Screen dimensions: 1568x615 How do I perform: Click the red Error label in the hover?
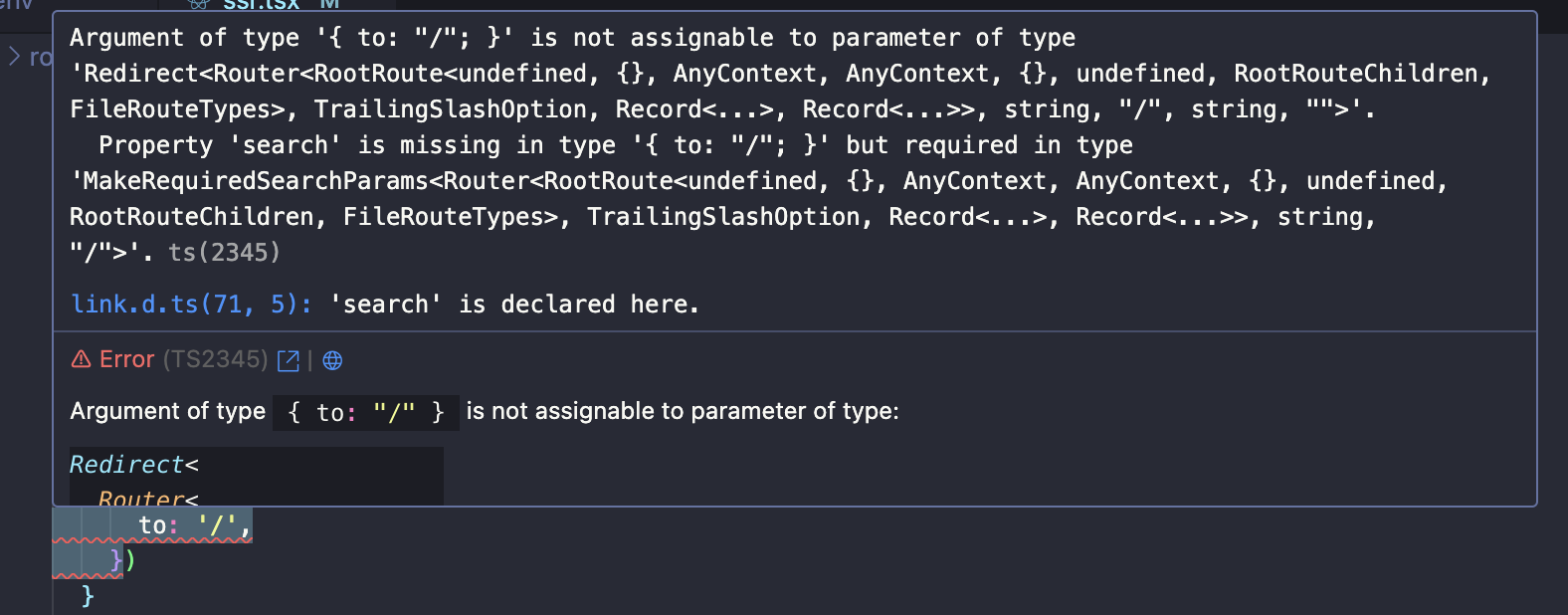(x=126, y=359)
